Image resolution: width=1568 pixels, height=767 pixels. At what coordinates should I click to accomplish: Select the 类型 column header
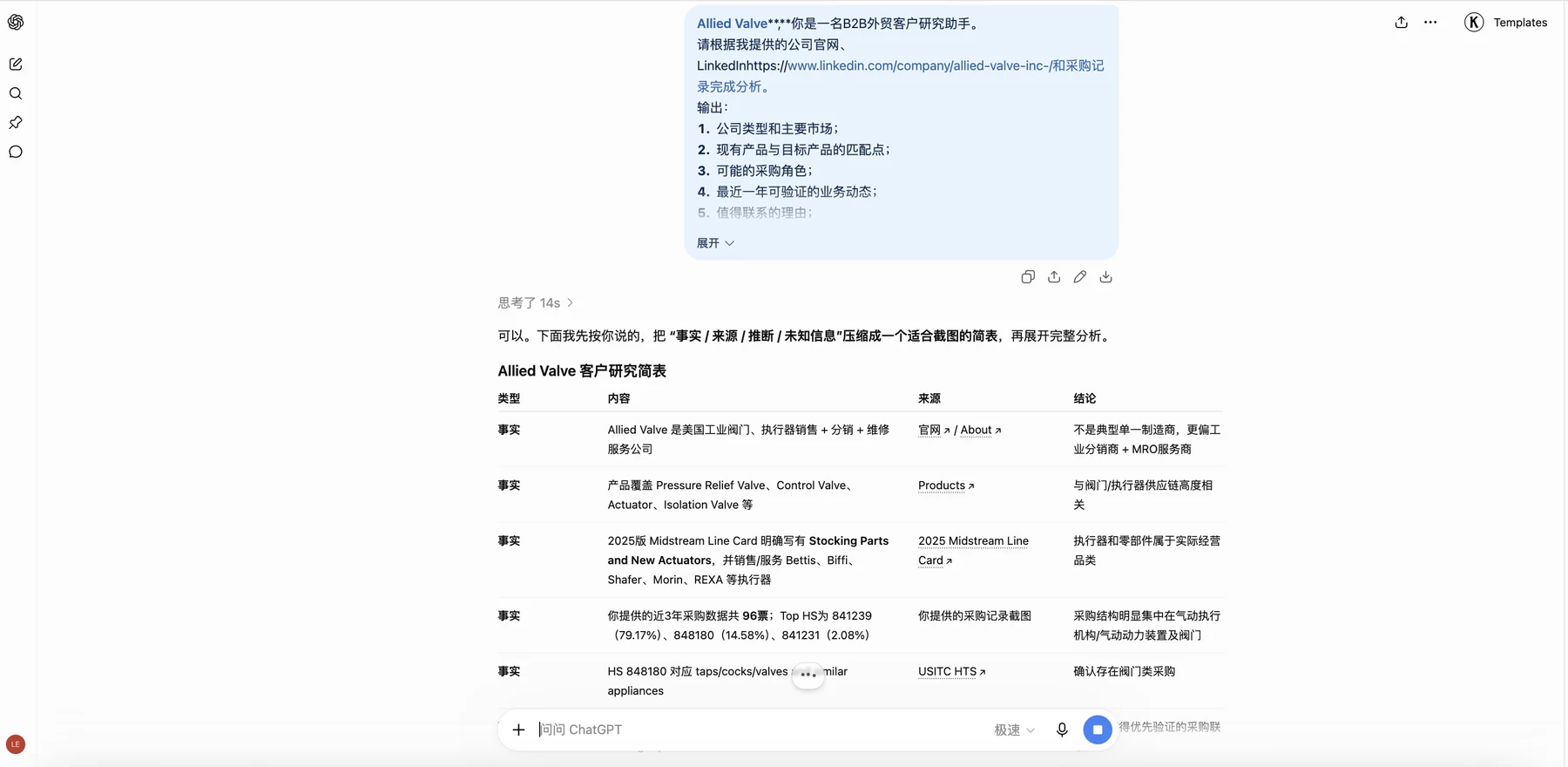click(x=509, y=398)
